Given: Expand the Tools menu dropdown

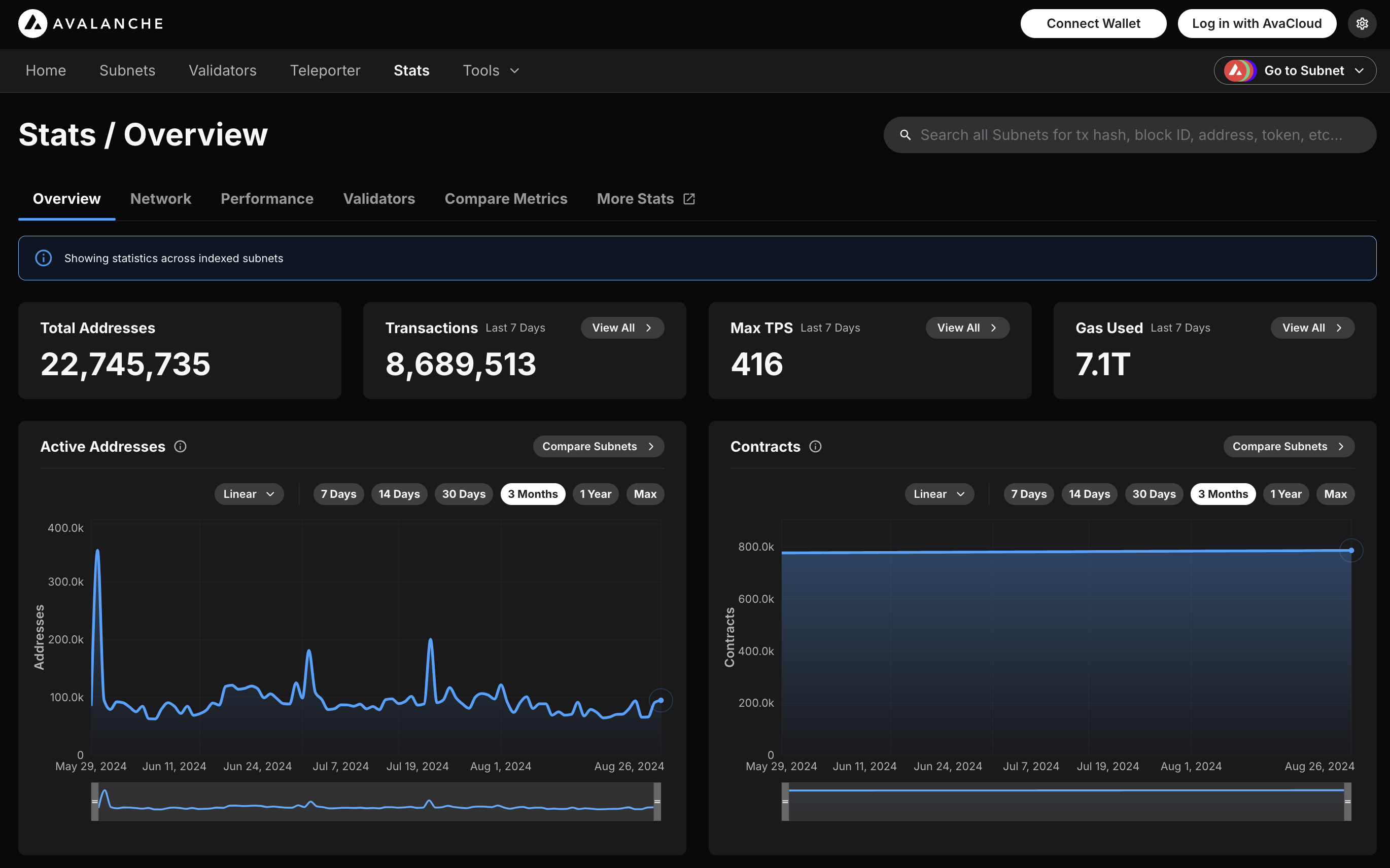Looking at the screenshot, I should tap(491, 70).
